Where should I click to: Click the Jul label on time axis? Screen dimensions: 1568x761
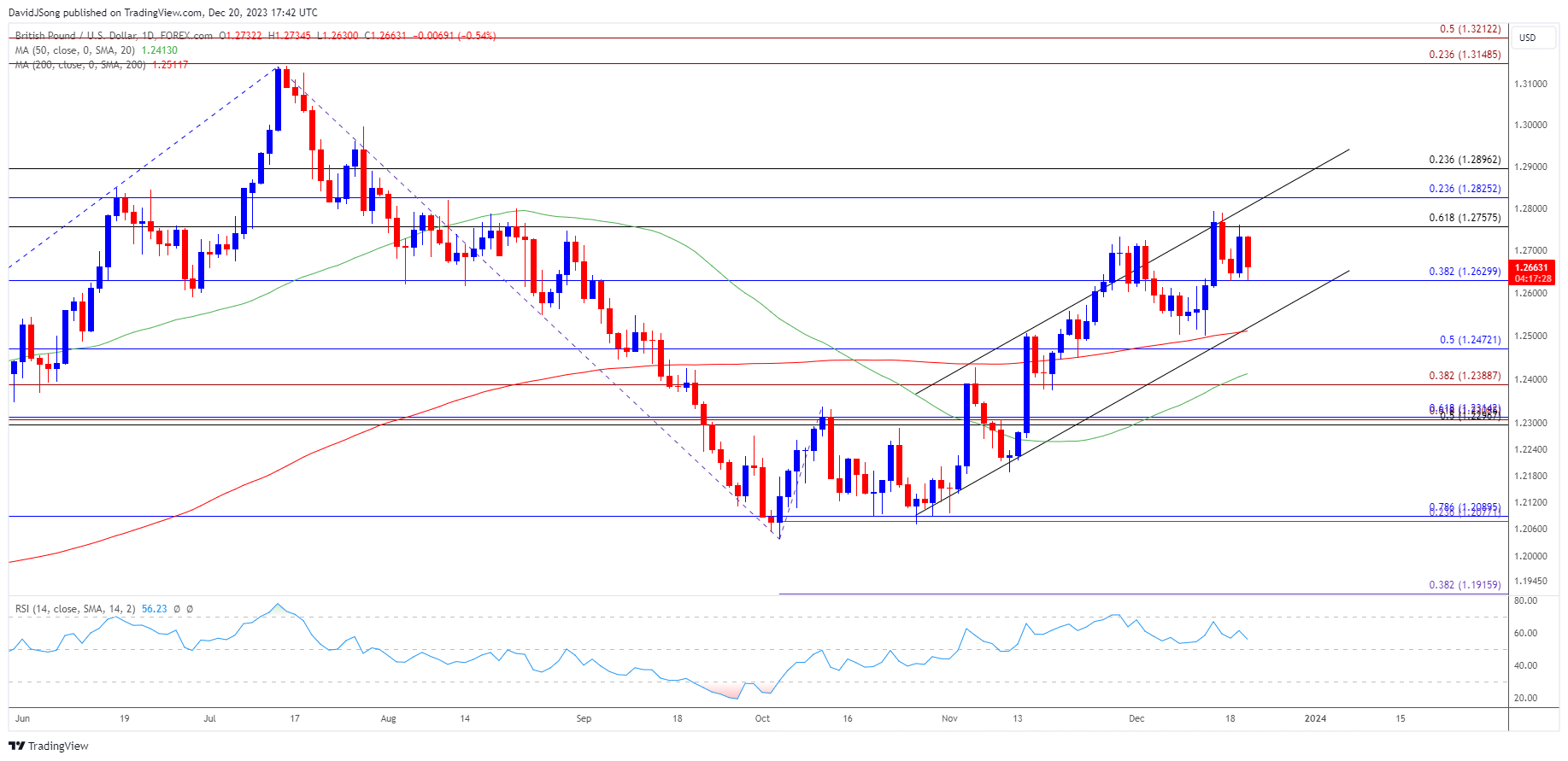click(x=209, y=718)
